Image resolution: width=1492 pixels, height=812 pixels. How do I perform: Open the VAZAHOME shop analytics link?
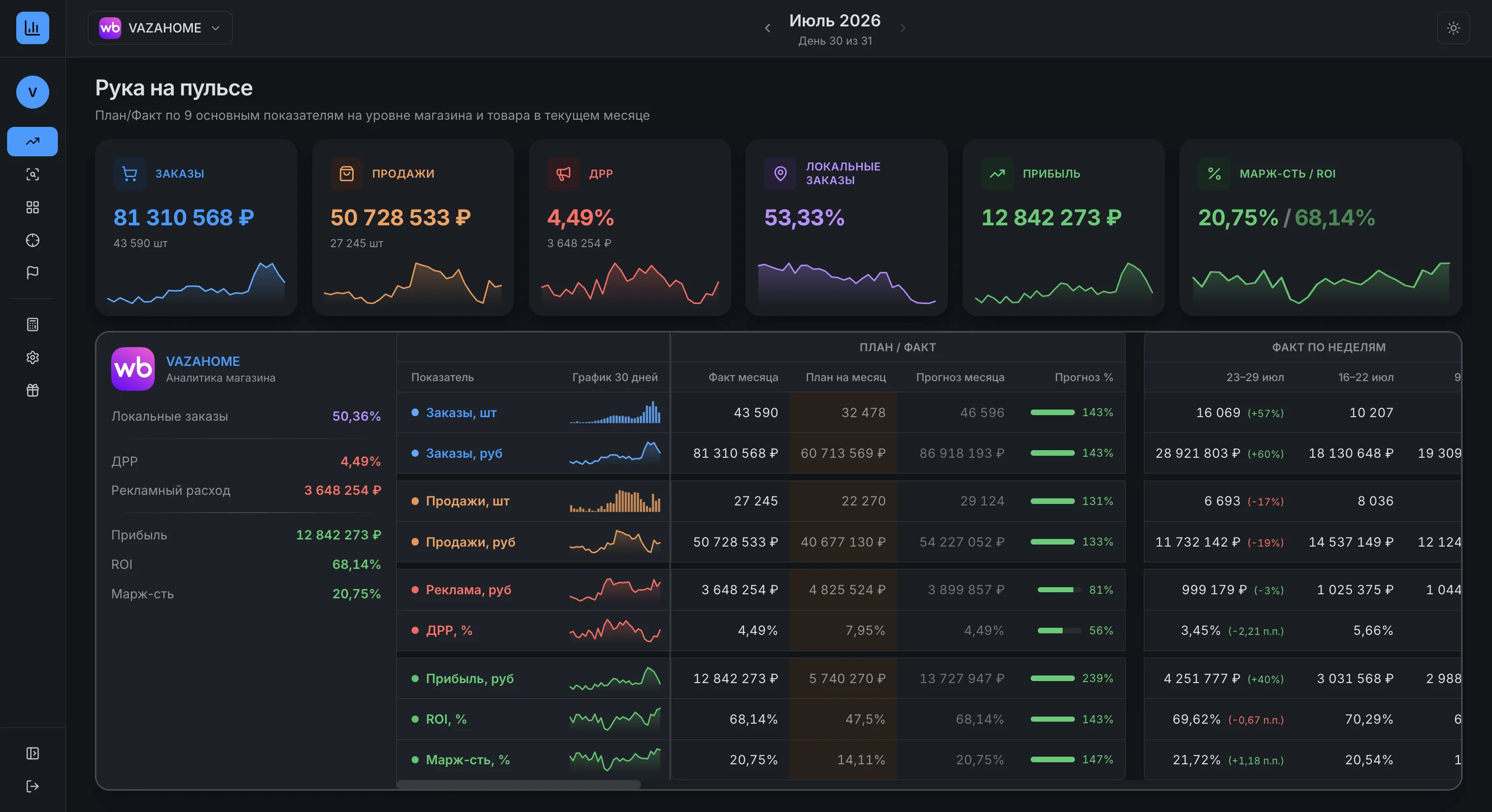[202, 361]
